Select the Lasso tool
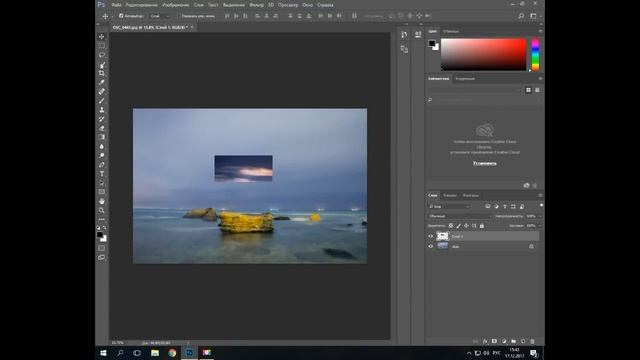Image resolution: width=640 pixels, height=360 pixels. coord(102,55)
